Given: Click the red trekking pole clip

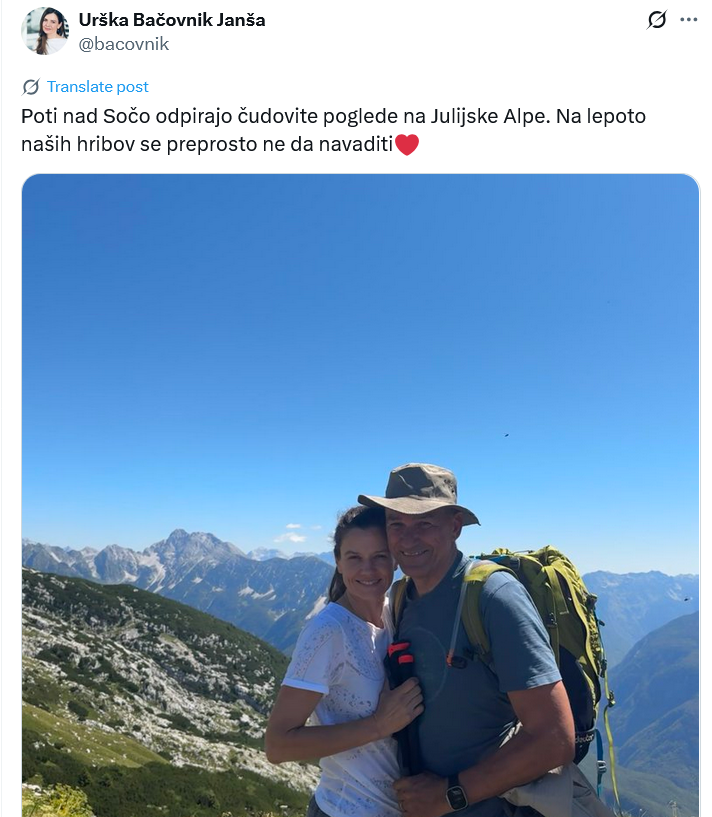Looking at the screenshot, I should coord(401,654).
